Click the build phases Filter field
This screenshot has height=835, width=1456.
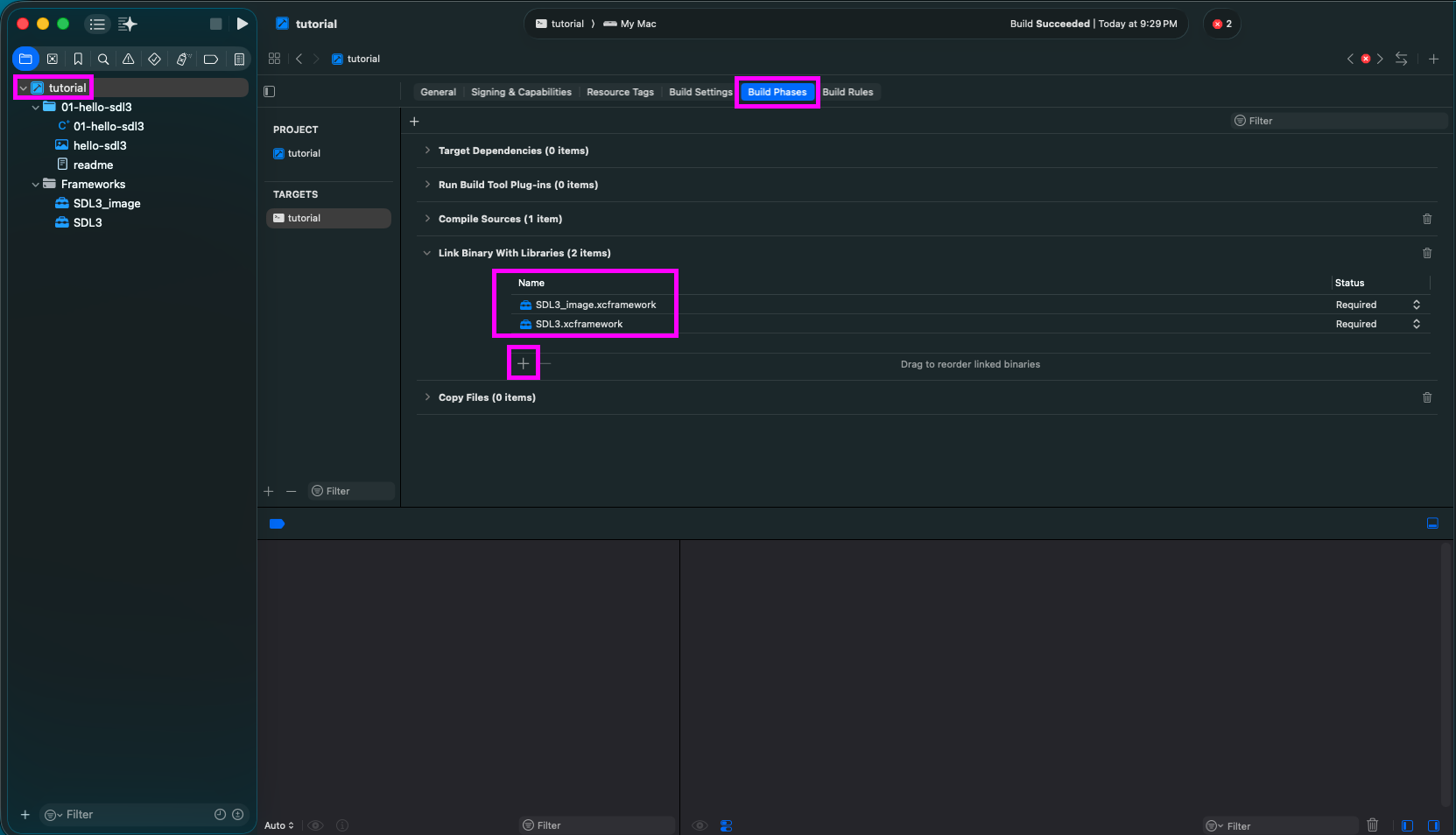pyautogui.click(x=1339, y=121)
